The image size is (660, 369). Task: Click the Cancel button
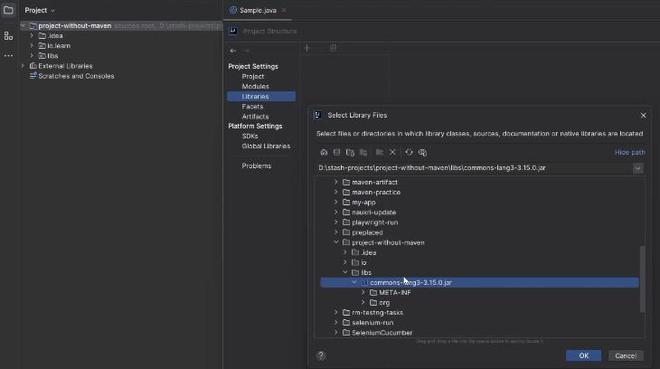[625, 356]
